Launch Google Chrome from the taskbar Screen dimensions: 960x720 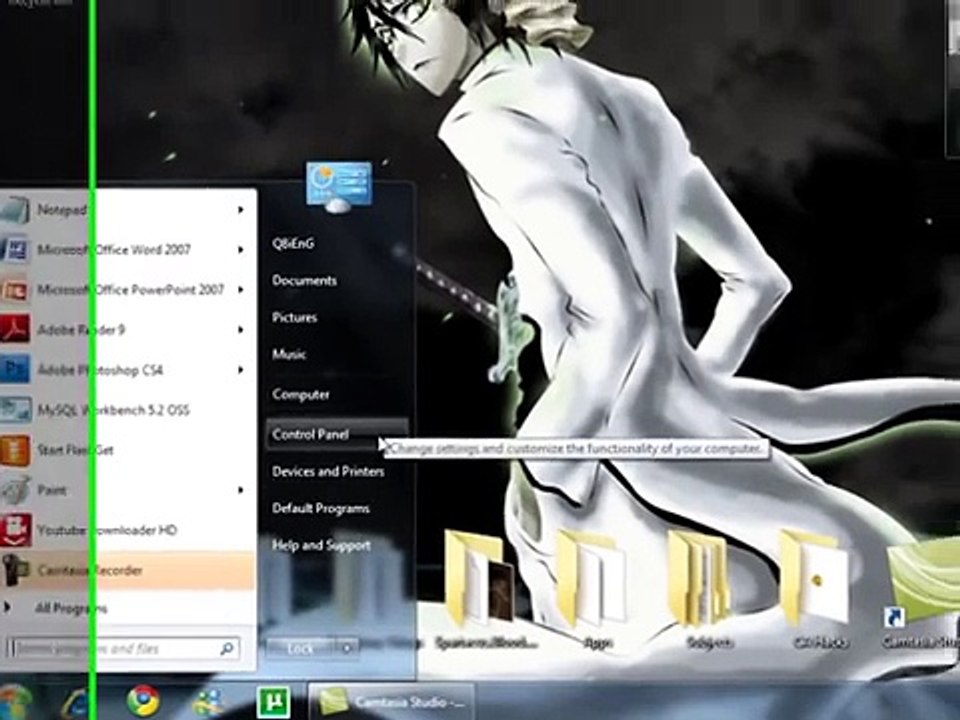pyautogui.click(x=143, y=702)
